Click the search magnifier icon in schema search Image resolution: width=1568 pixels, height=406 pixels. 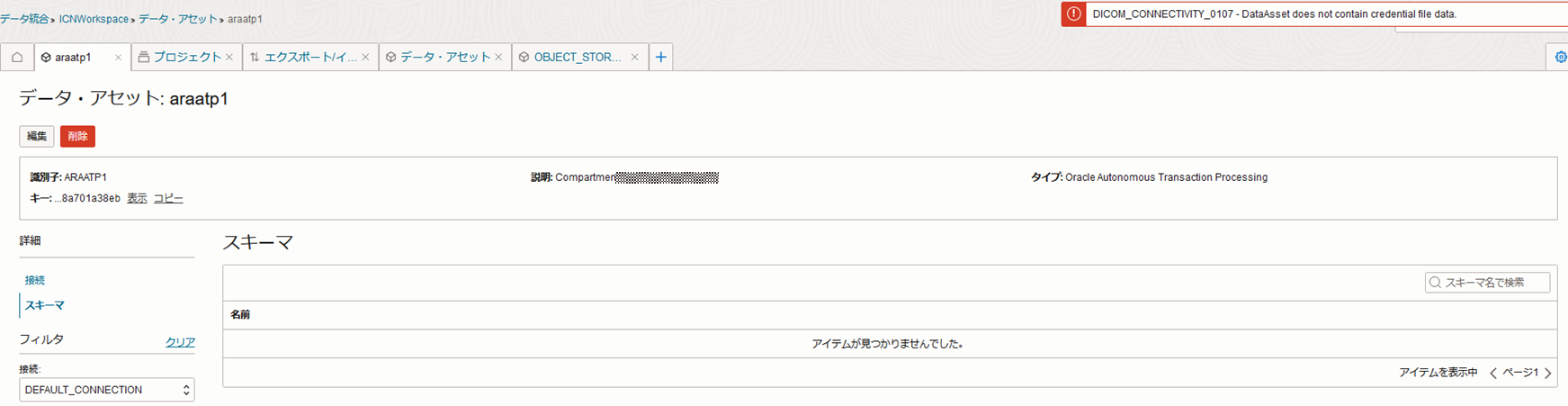pos(1435,283)
